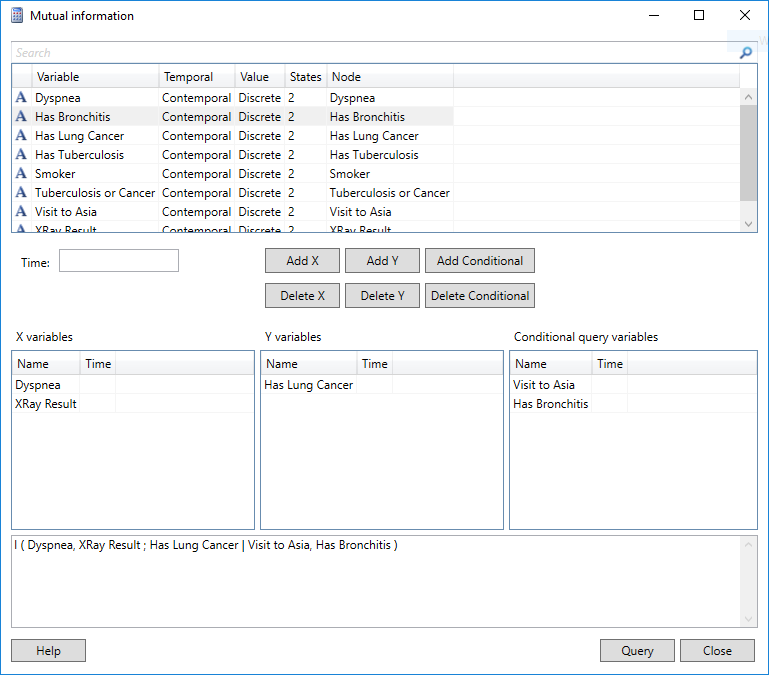The image size is (769, 675).
Task: Sort the variable list by States column header
Action: tap(306, 77)
